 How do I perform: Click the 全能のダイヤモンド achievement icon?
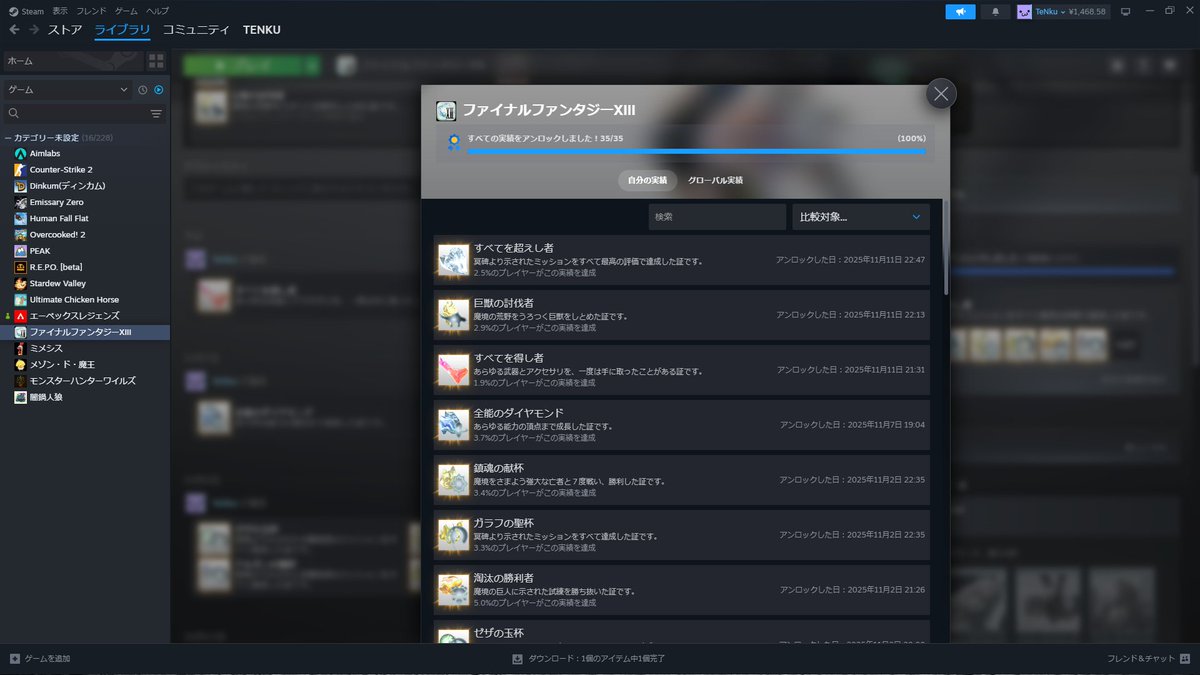pyautogui.click(x=453, y=425)
